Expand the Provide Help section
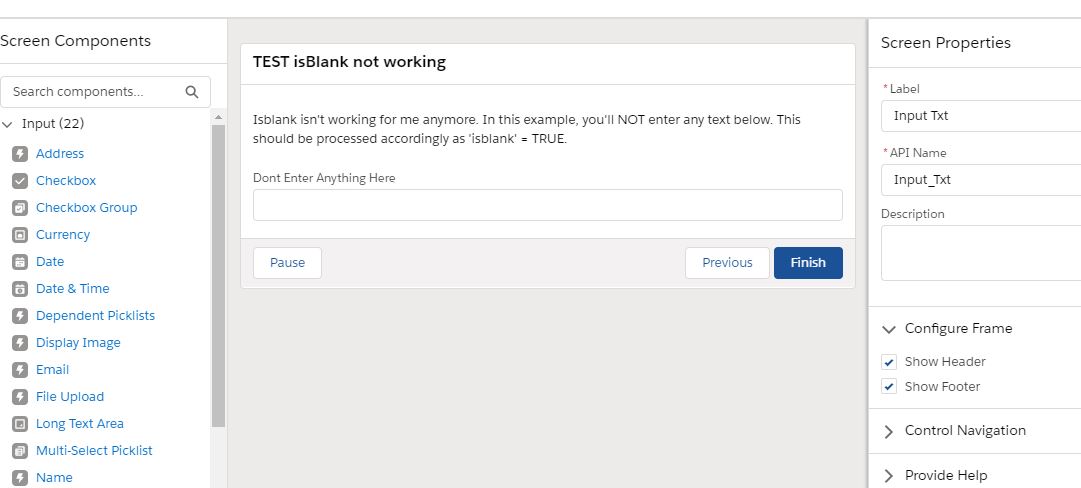1081x488 pixels. [x=889, y=476]
